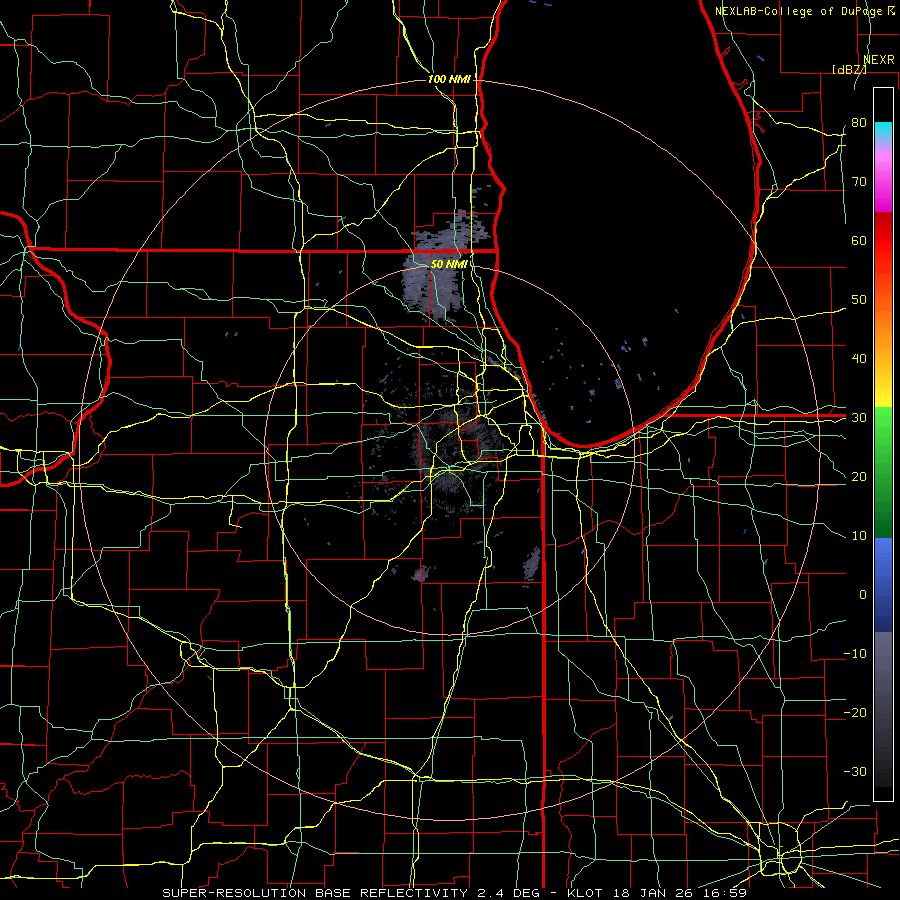Click the 16:59 timestamp in the caption

tap(725, 893)
